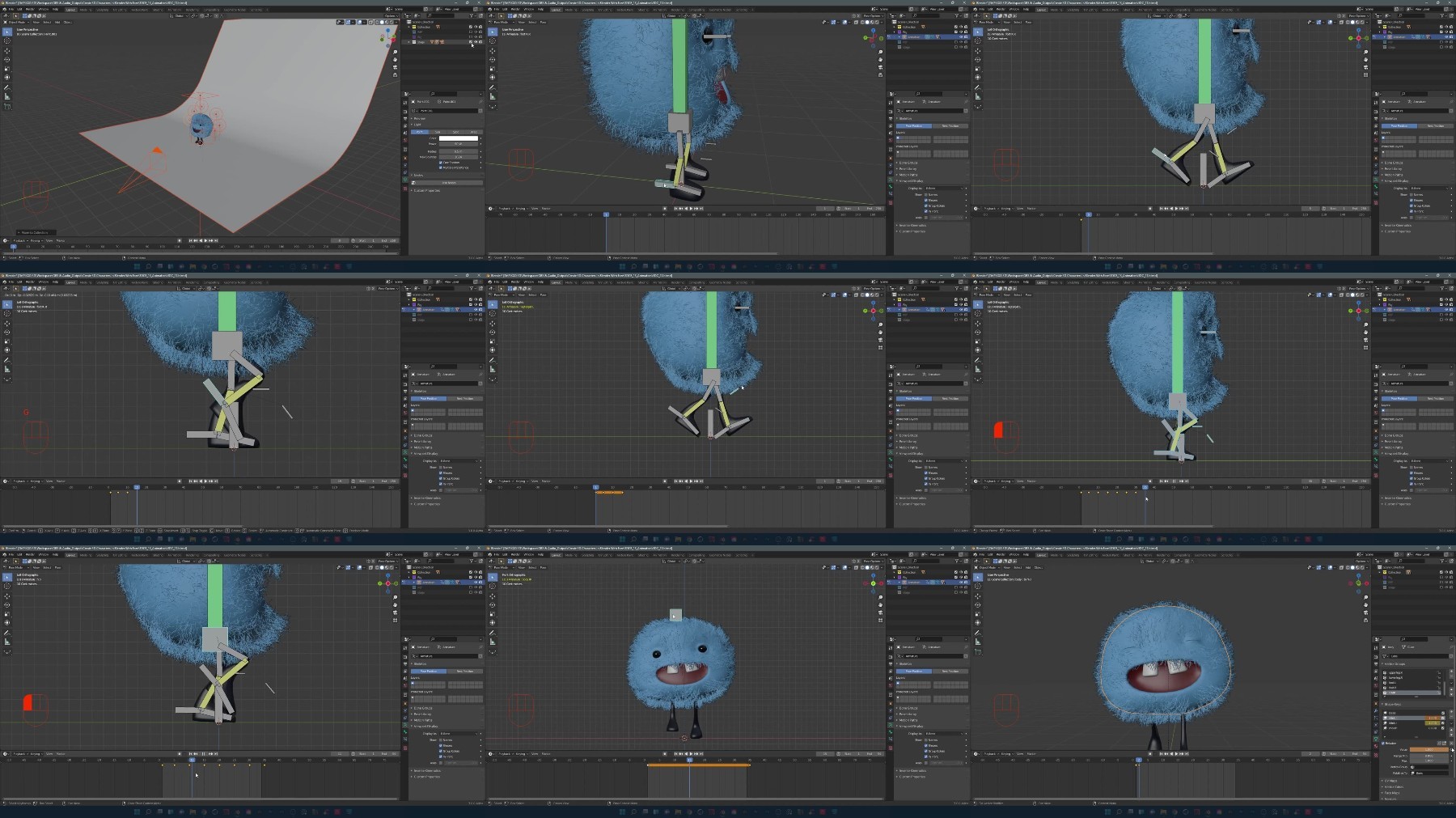The height and width of the screenshot is (818, 1456).
Task: Click short orange keyframe strip in side-view timeline
Action: pyautogui.click(x=609, y=492)
